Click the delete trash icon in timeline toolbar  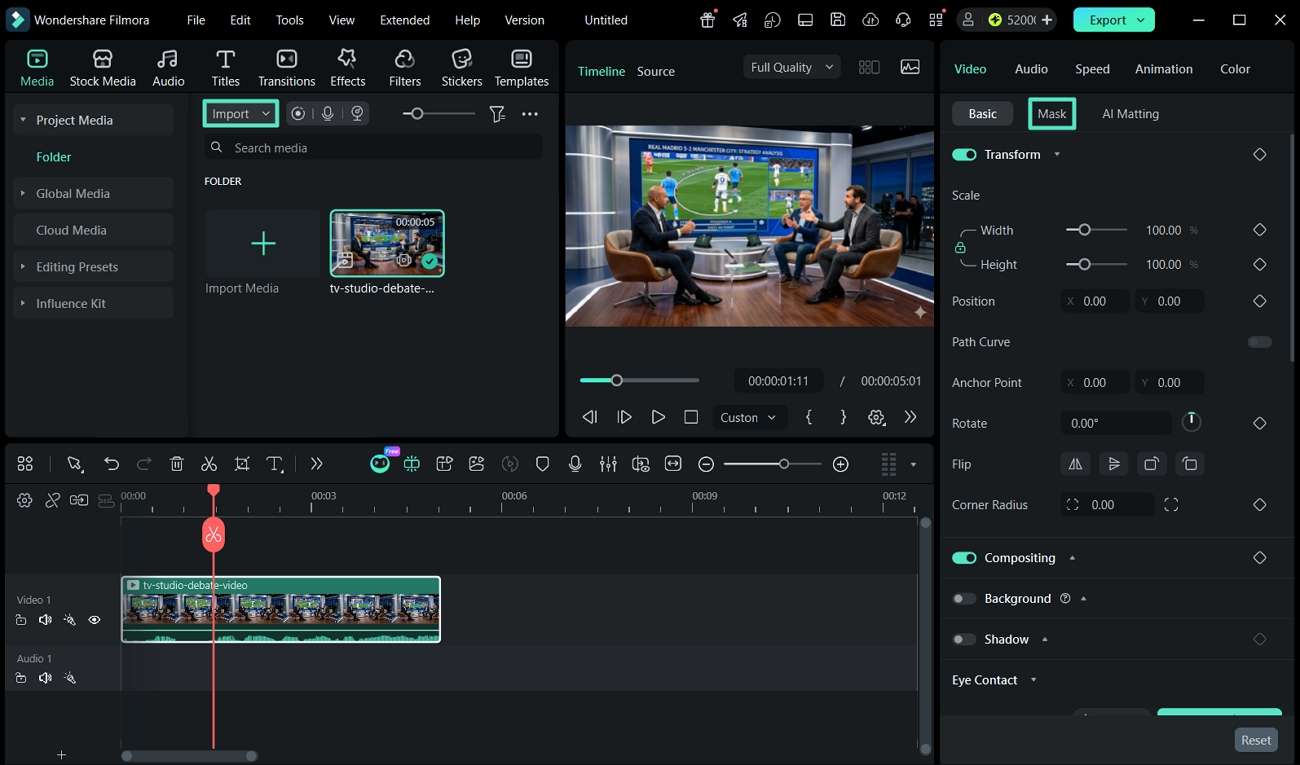177,464
